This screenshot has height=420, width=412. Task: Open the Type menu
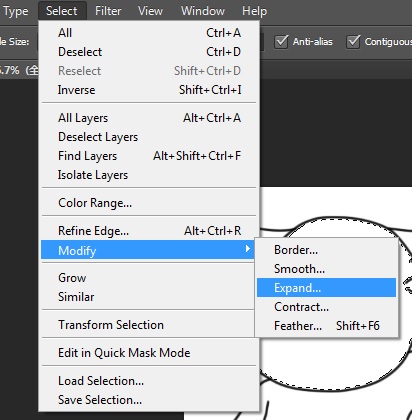16,11
